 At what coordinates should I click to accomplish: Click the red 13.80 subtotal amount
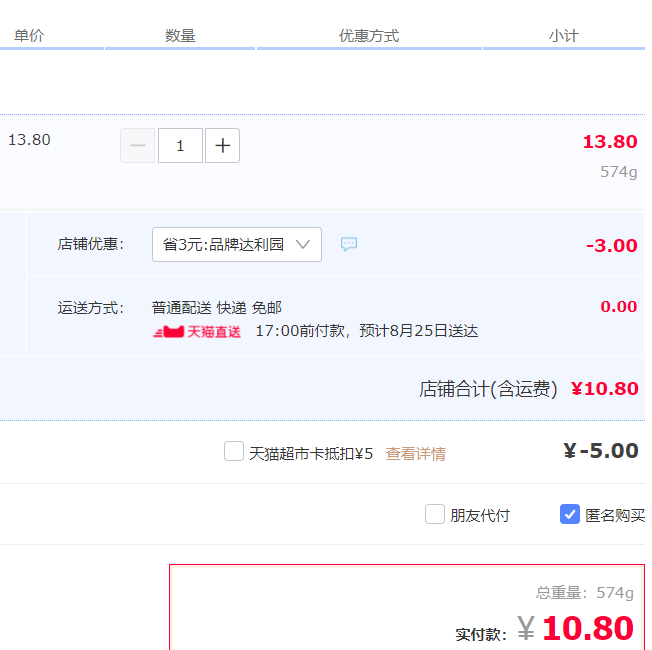(x=609, y=142)
